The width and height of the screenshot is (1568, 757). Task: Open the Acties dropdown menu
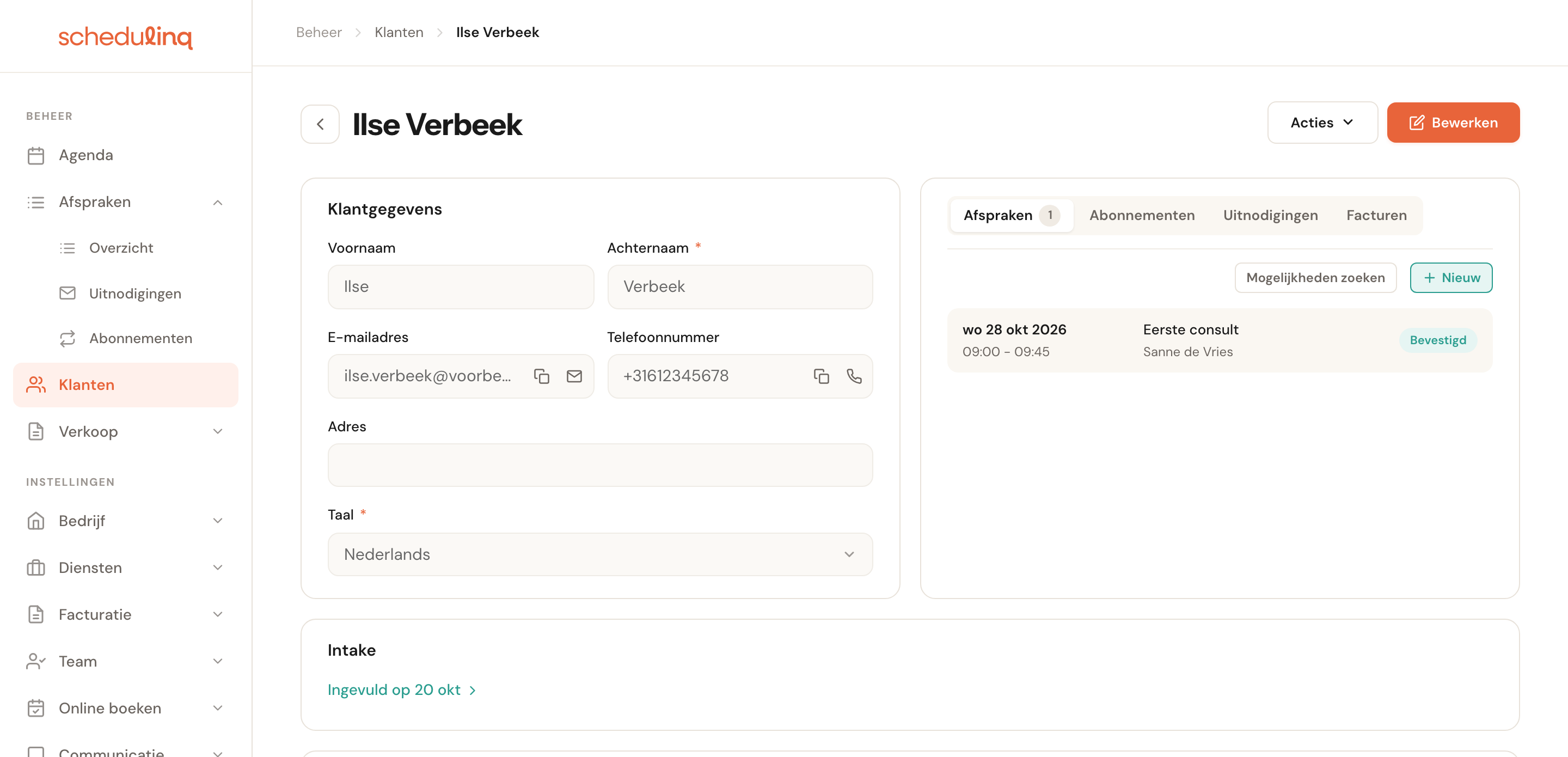tap(1322, 123)
